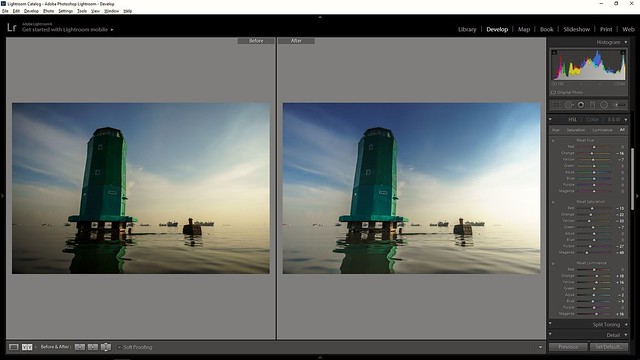Open the Before & After view options dropdown

36,347
